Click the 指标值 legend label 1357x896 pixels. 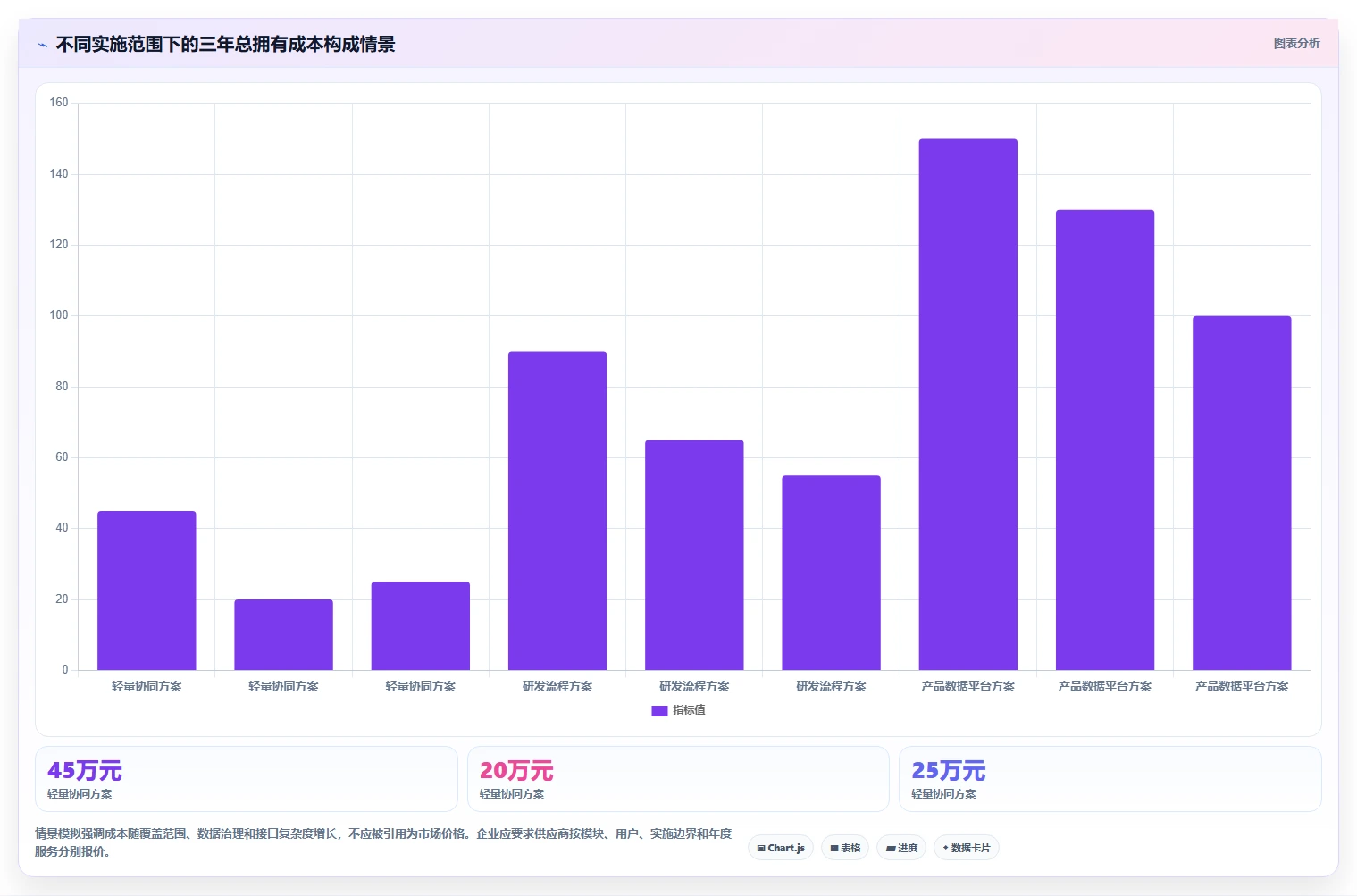pyautogui.click(x=689, y=710)
